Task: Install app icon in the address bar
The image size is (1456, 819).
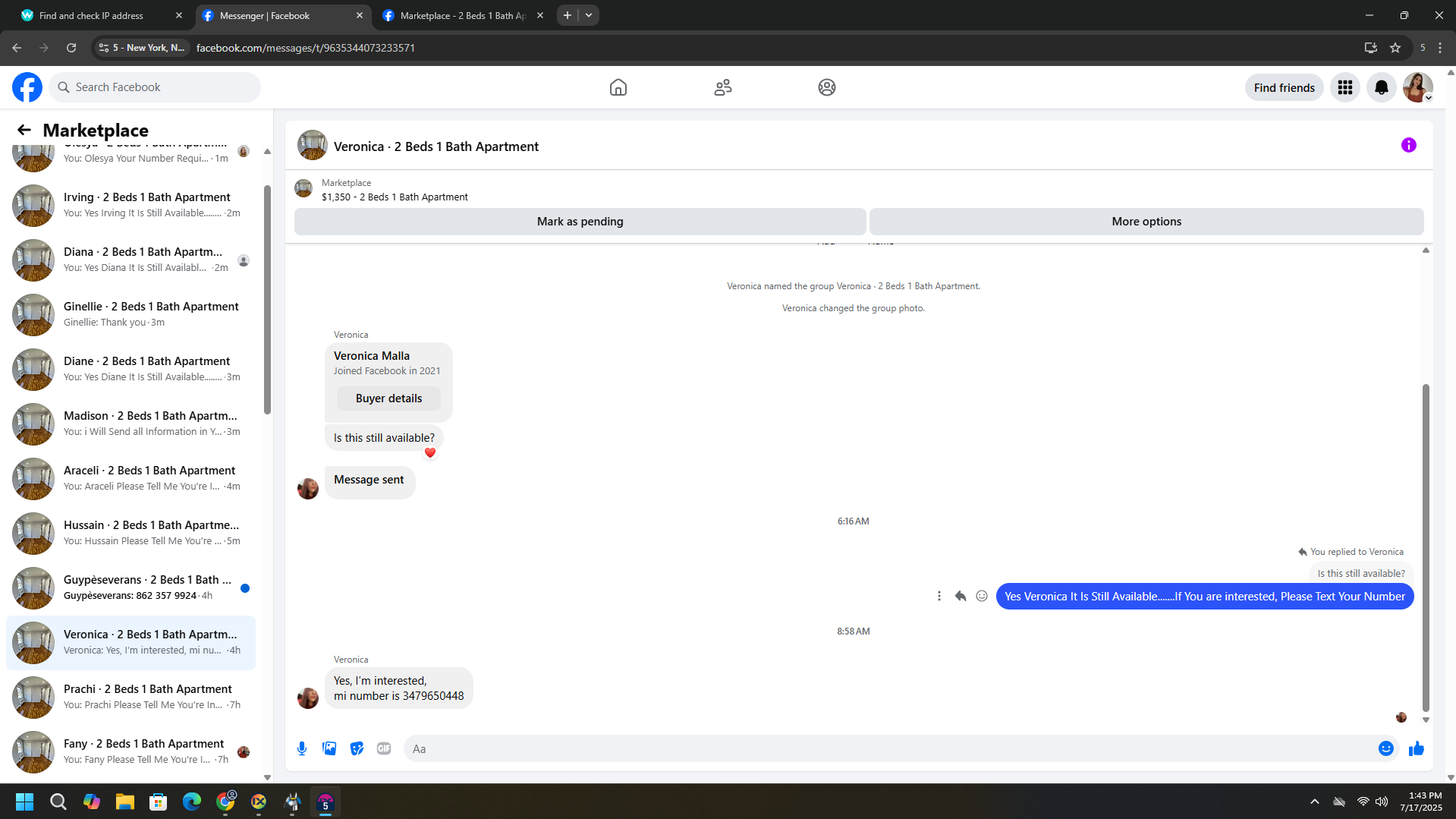Action: pos(1370,48)
